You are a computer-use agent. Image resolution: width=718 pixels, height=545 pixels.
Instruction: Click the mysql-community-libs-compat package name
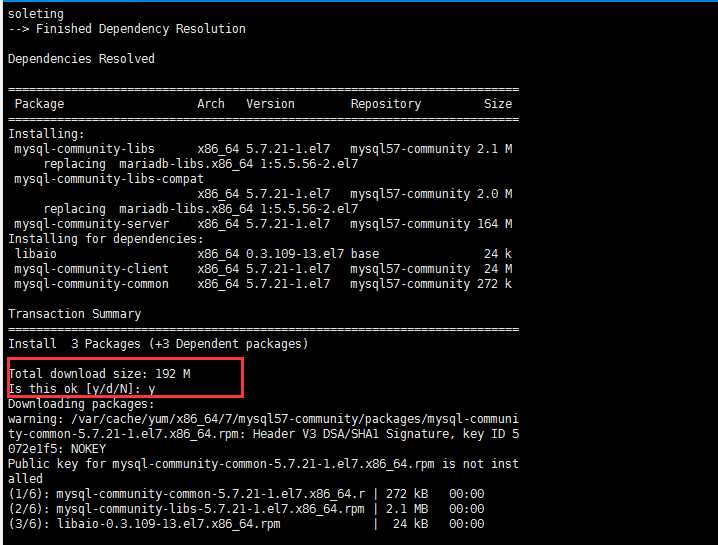tap(109, 179)
